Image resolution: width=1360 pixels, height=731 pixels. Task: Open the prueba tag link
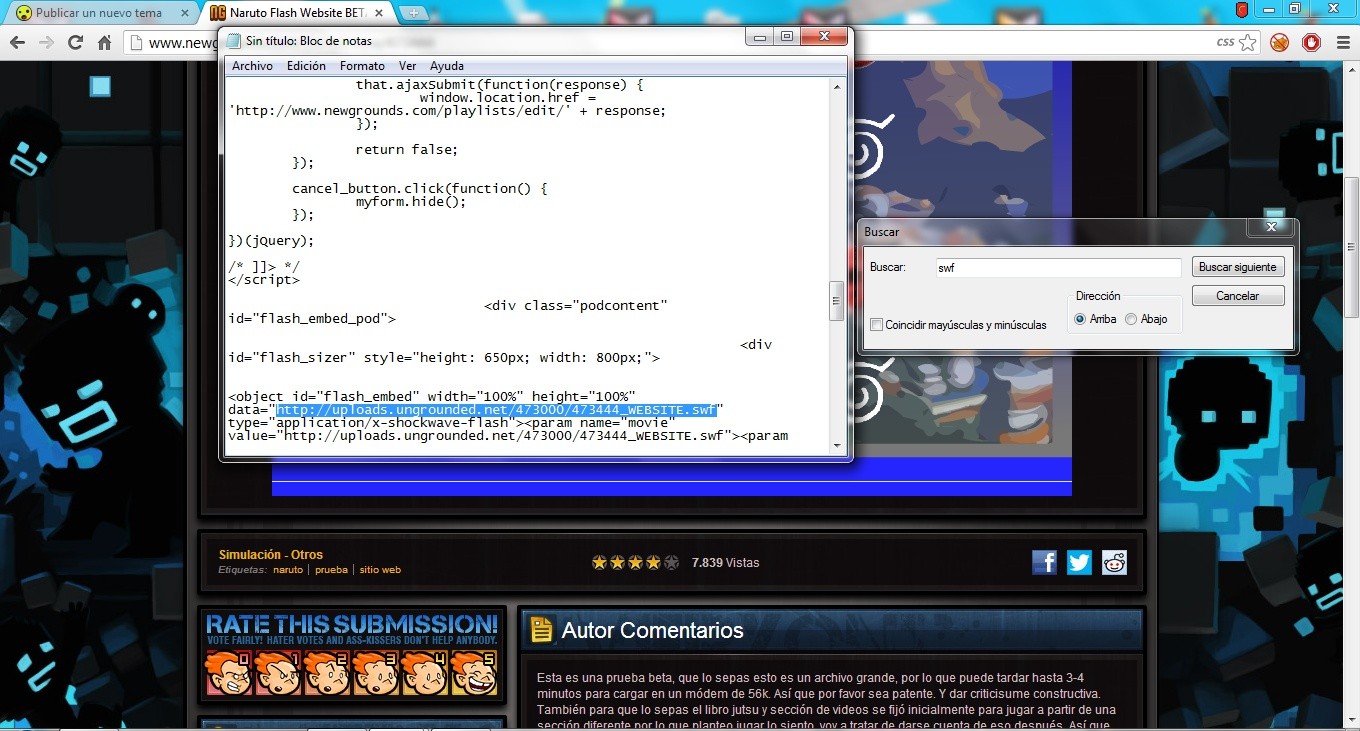coord(331,570)
